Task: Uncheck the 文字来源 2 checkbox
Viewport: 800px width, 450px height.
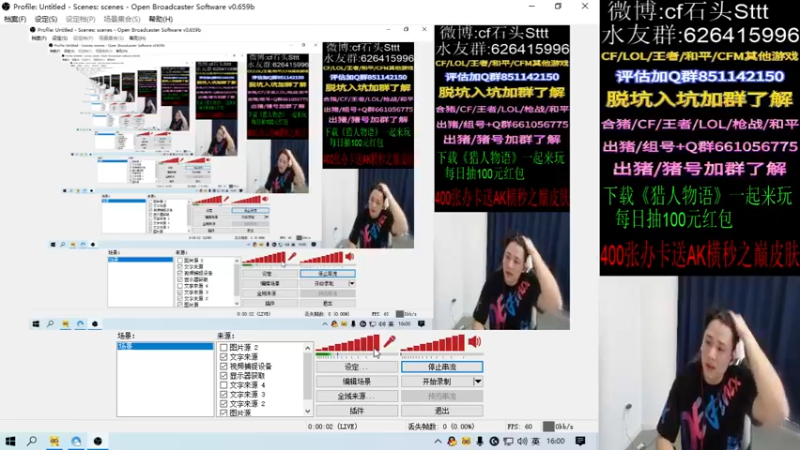Action: point(223,403)
